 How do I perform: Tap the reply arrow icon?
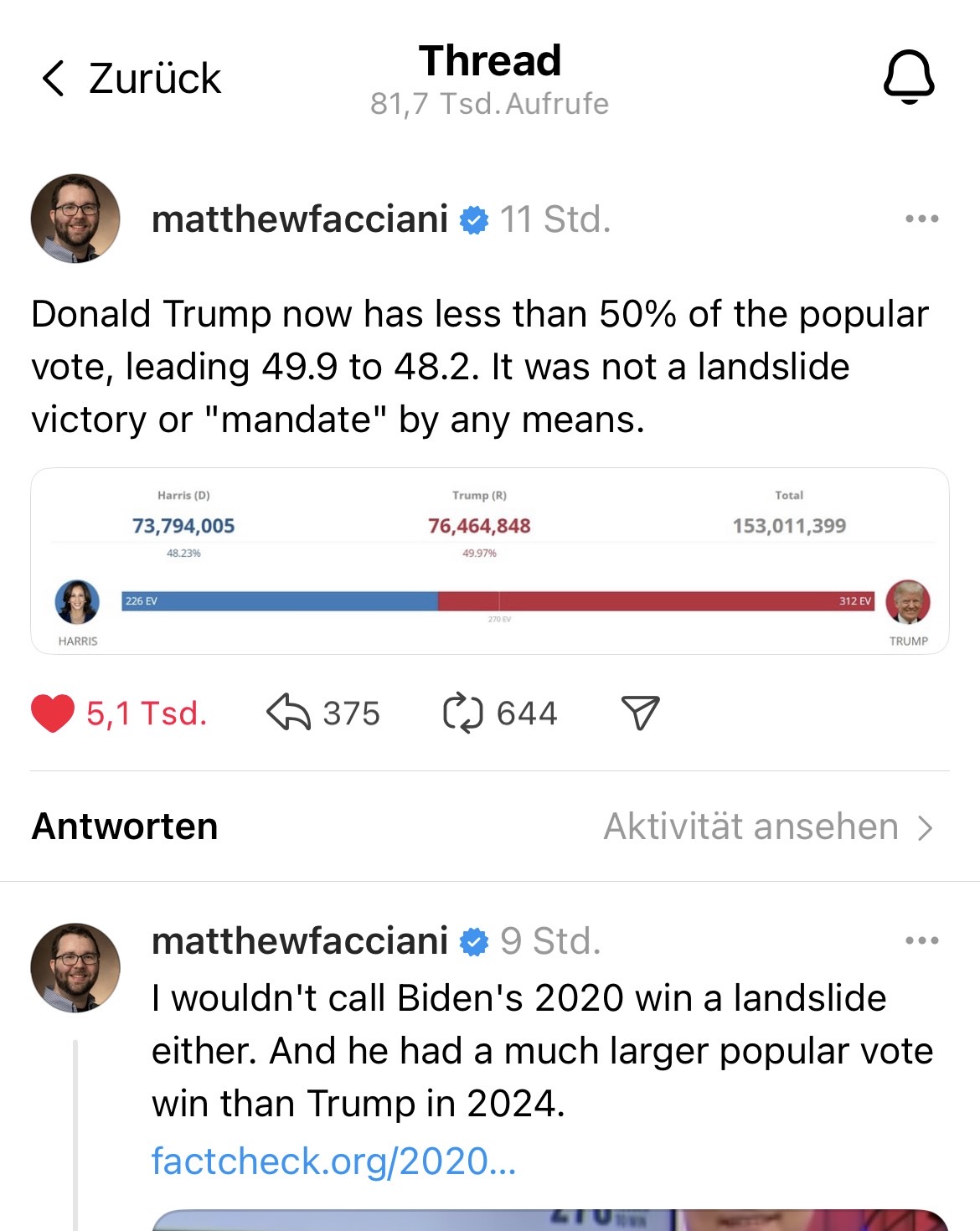[288, 713]
